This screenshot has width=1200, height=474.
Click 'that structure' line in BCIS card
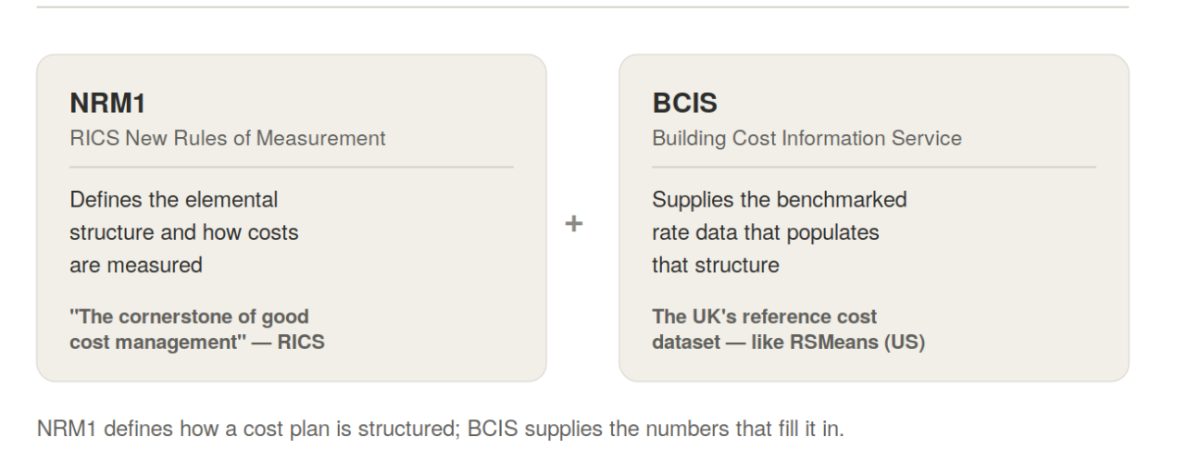(x=715, y=266)
